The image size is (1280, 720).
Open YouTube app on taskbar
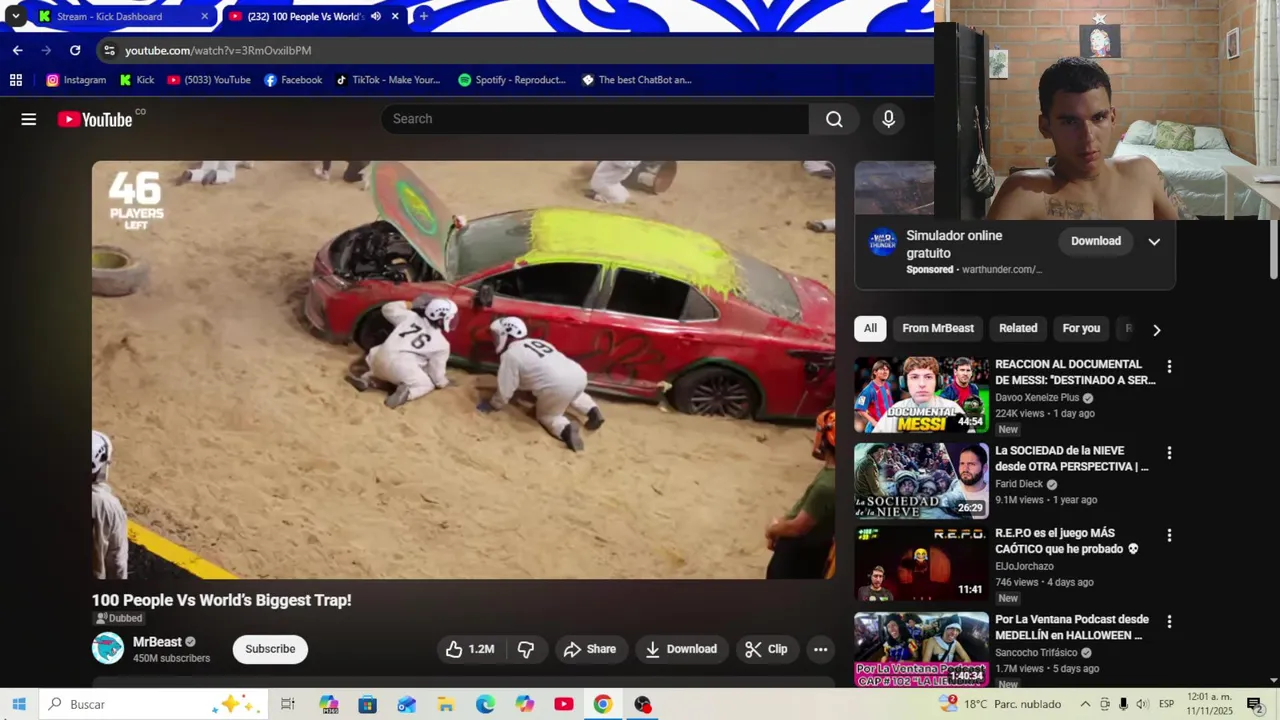click(564, 704)
